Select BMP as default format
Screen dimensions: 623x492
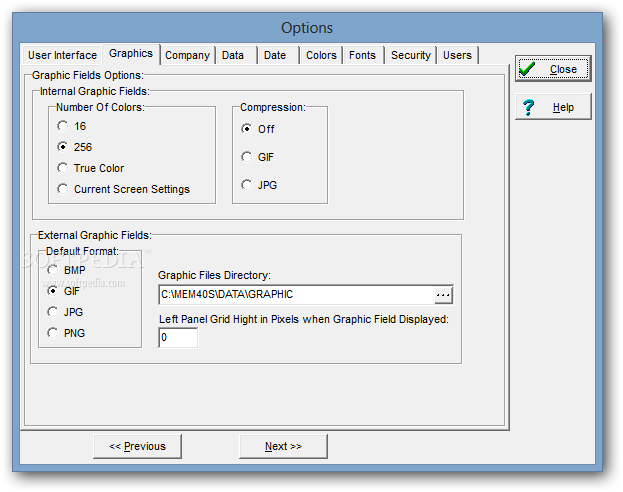coord(66,270)
